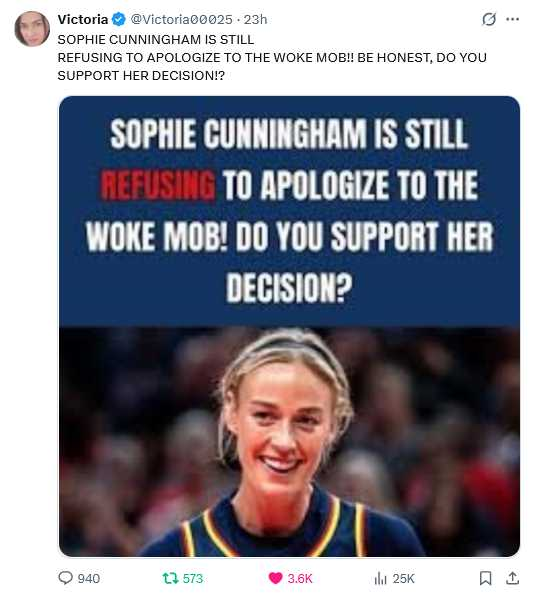Open the three-dot more options menu
The width and height of the screenshot is (535, 598).
tap(512, 19)
